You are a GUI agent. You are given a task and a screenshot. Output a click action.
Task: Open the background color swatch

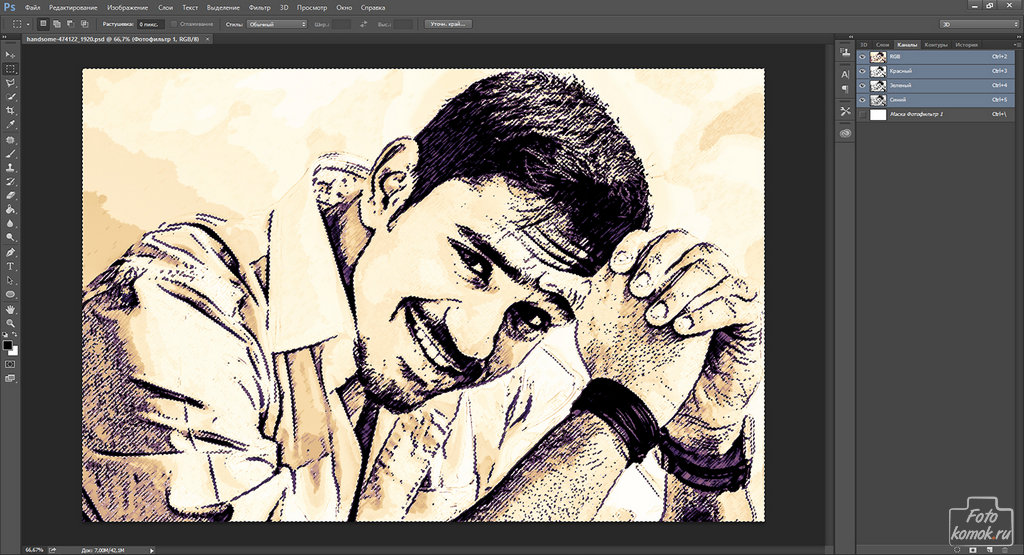pyautogui.click(x=14, y=351)
